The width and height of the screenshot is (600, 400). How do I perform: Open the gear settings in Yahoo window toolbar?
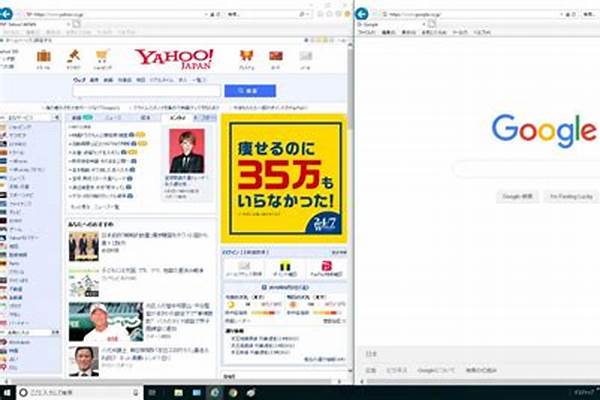(x=338, y=14)
